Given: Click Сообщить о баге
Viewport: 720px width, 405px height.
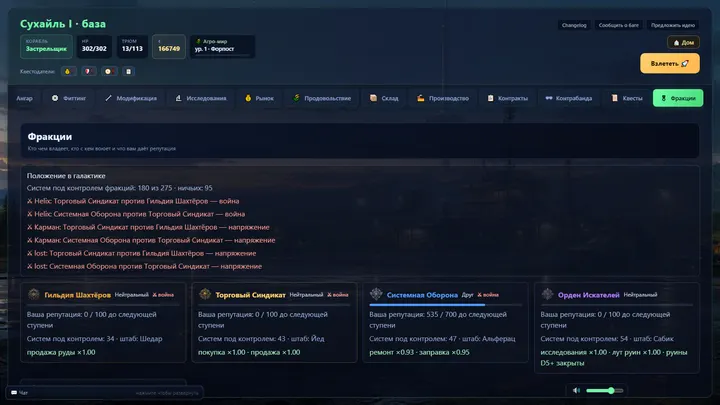Looking at the screenshot, I should [619, 25].
